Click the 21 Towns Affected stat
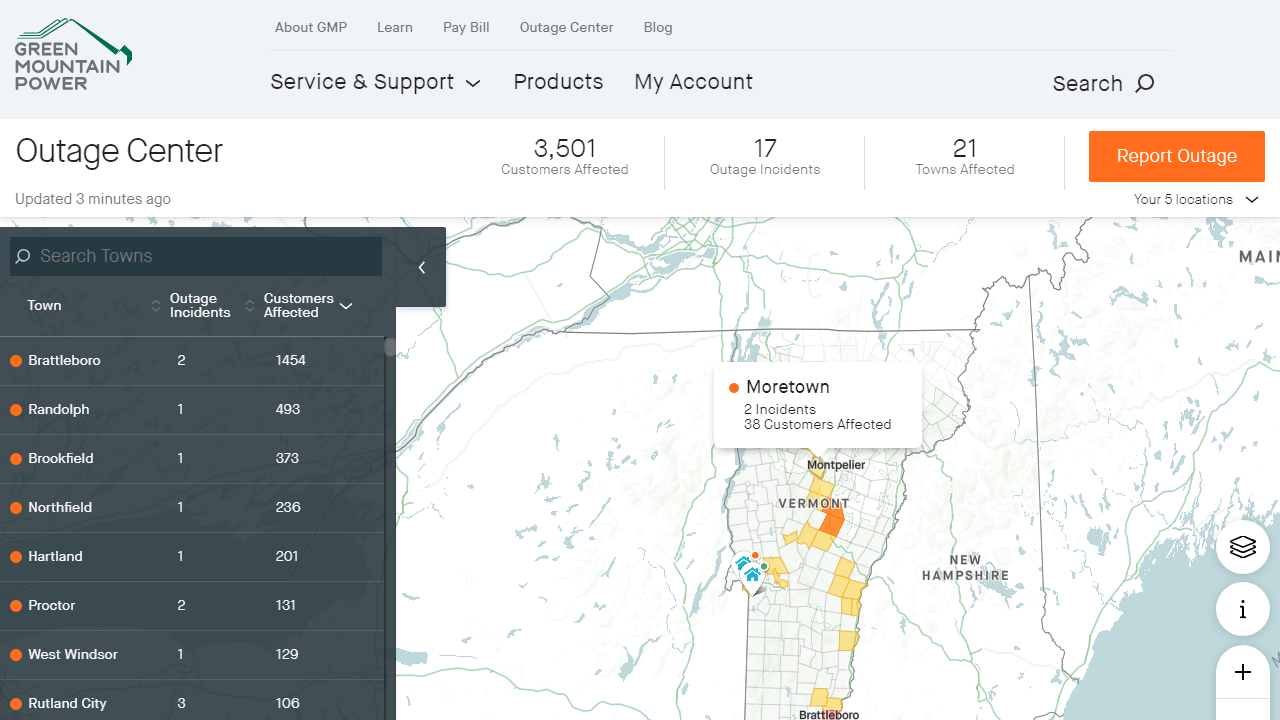Viewport: 1280px width, 720px height. click(965, 156)
